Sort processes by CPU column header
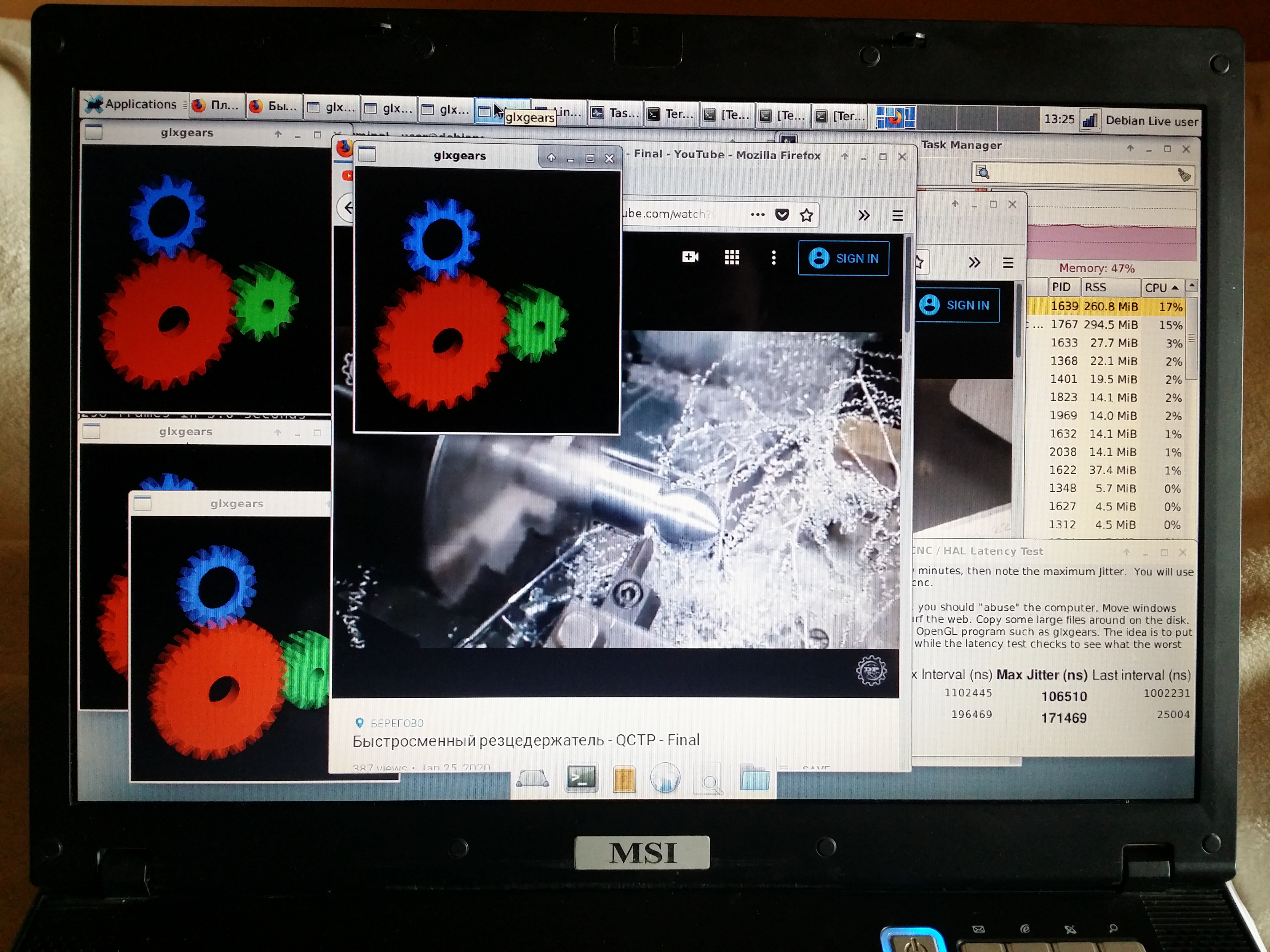The height and width of the screenshot is (952, 1270). click(1160, 288)
